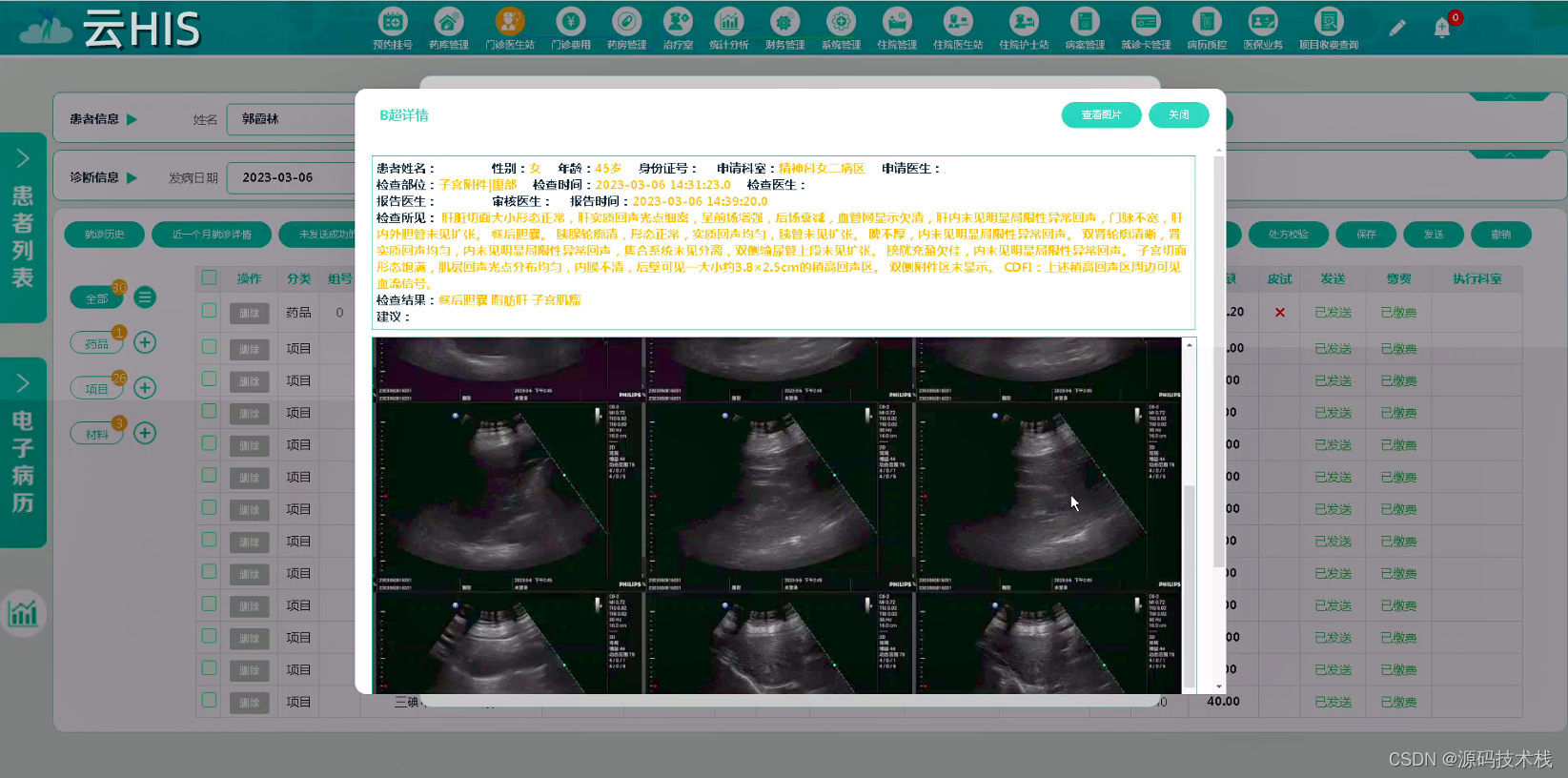Select the 药品 category filter

[x=97, y=344]
